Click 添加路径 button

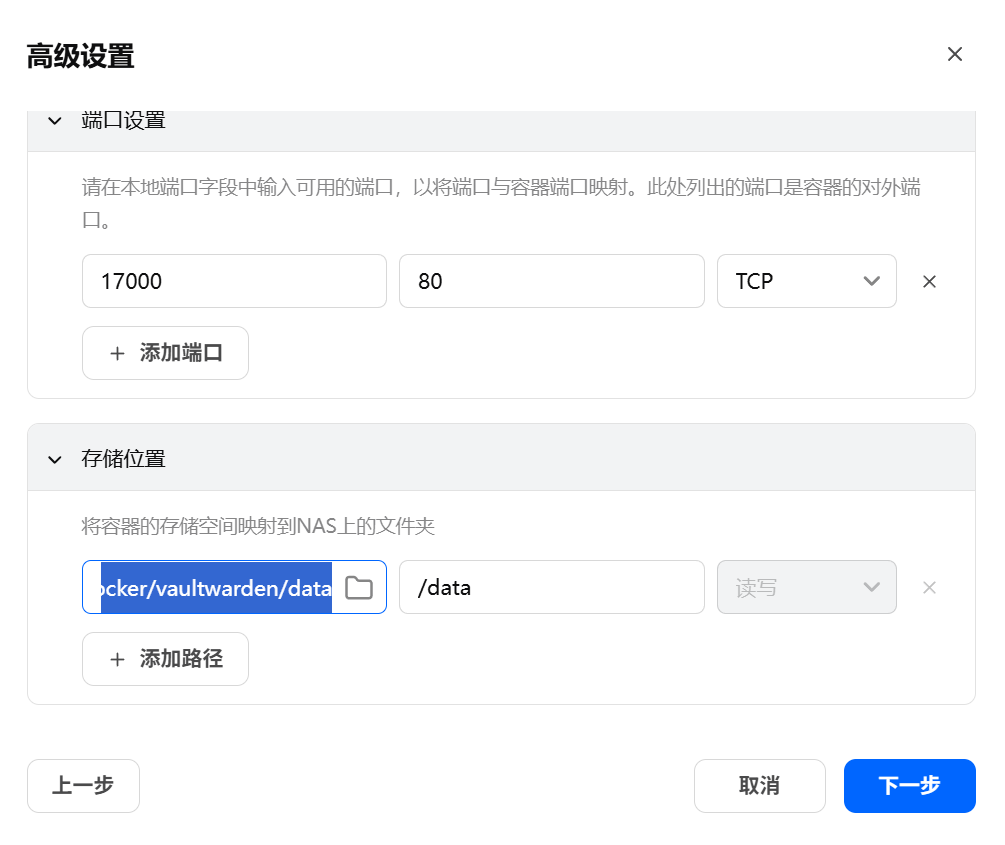point(165,658)
